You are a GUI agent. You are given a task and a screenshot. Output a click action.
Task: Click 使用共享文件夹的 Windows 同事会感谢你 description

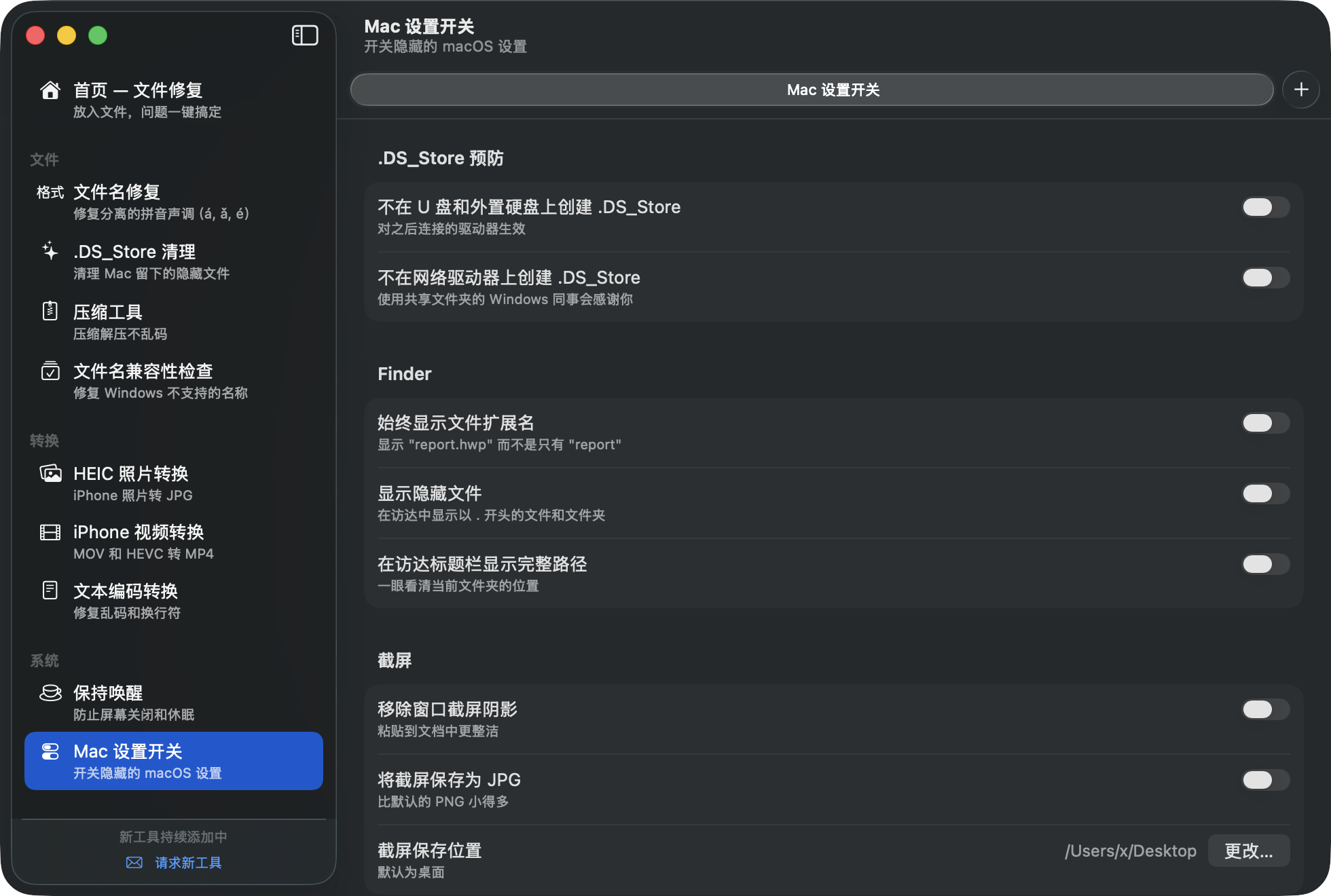(505, 299)
